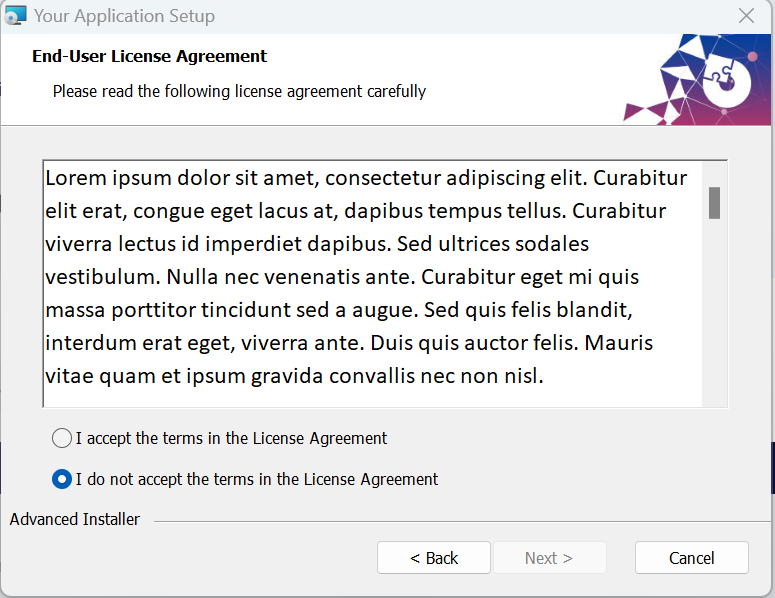This screenshot has height=598, width=775.
Task: Click the End-User License Agreement heading
Action: (x=150, y=56)
